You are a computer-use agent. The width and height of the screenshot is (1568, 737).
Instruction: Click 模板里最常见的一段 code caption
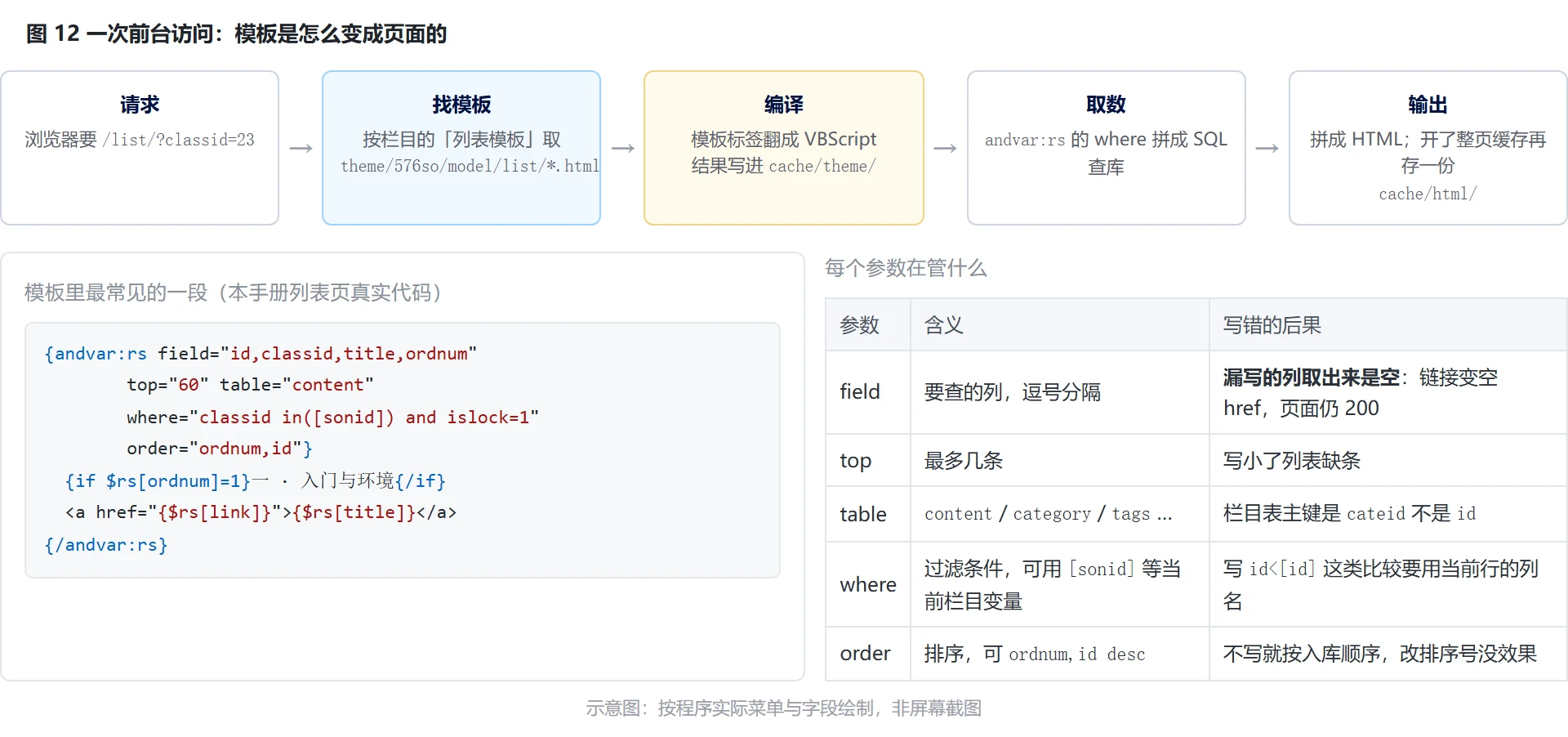(x=234, y=293)
